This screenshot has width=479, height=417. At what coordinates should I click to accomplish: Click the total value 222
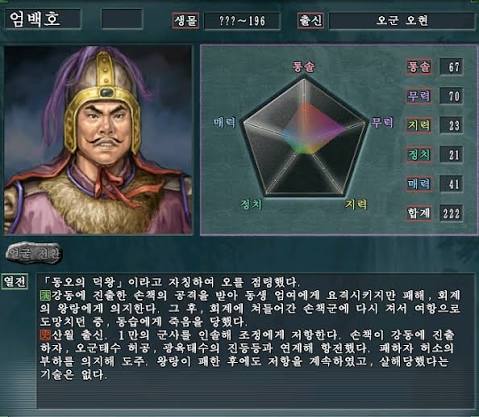point(451,213)
